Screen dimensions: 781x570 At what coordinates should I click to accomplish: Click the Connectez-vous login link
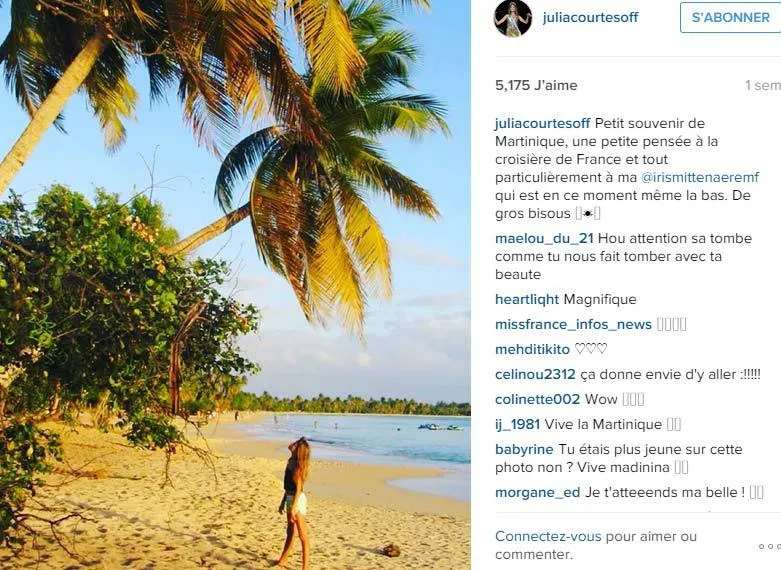point(549,537)
